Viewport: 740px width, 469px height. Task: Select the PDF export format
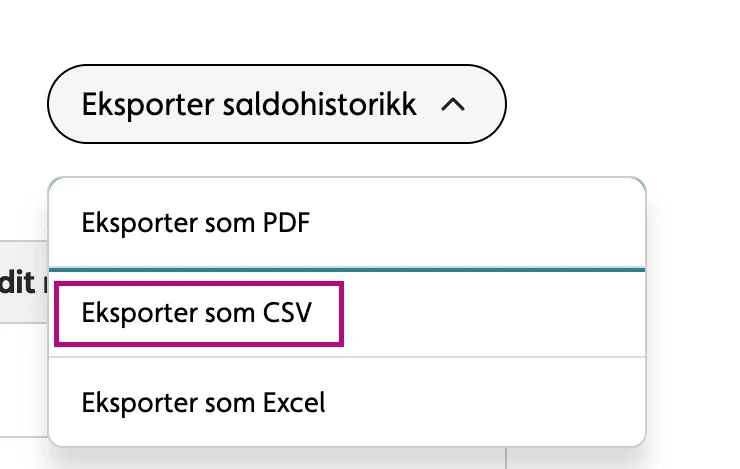click(196, 222)
